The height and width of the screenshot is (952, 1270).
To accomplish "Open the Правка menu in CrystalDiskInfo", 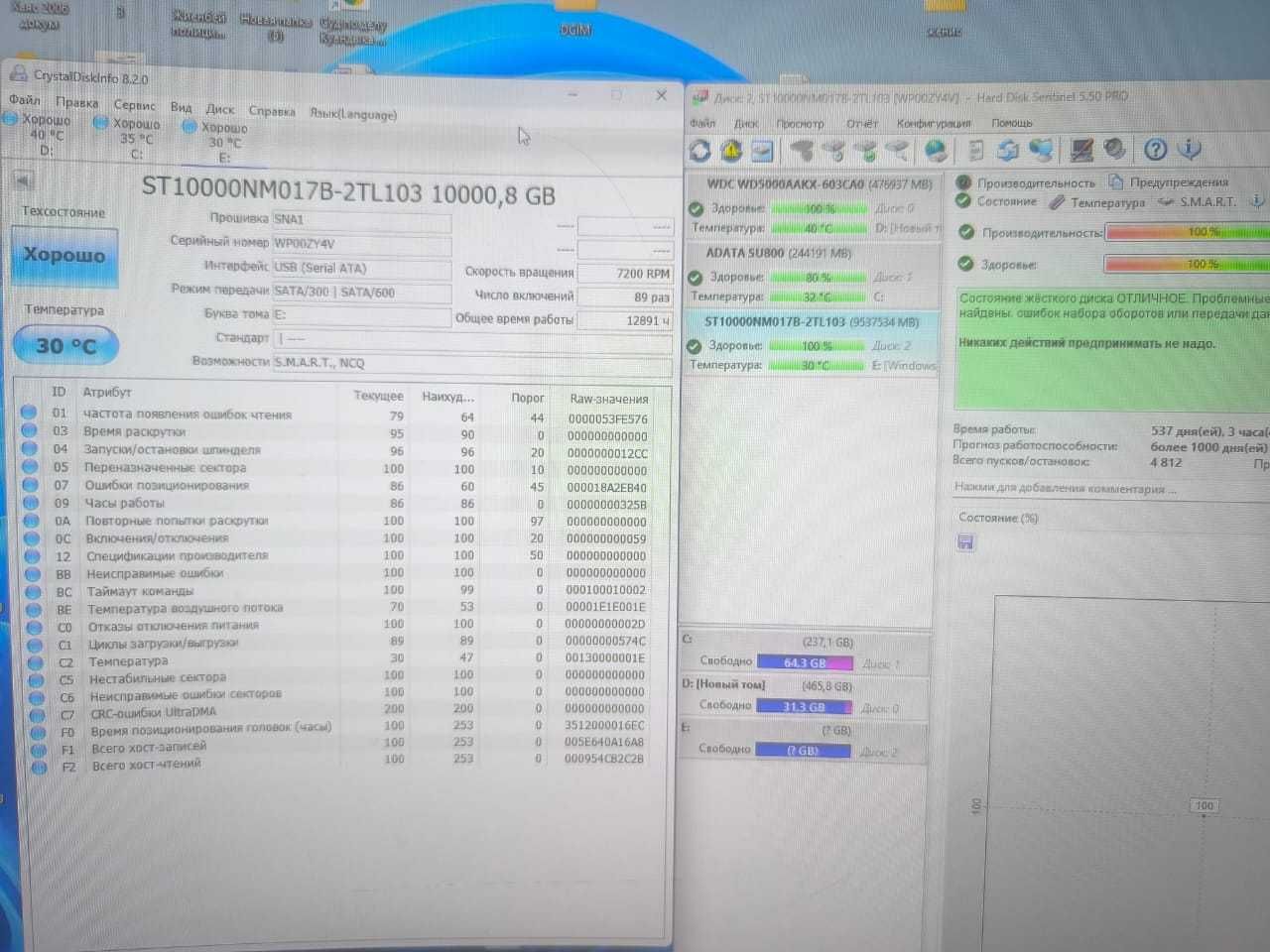I will click(76, 102).
